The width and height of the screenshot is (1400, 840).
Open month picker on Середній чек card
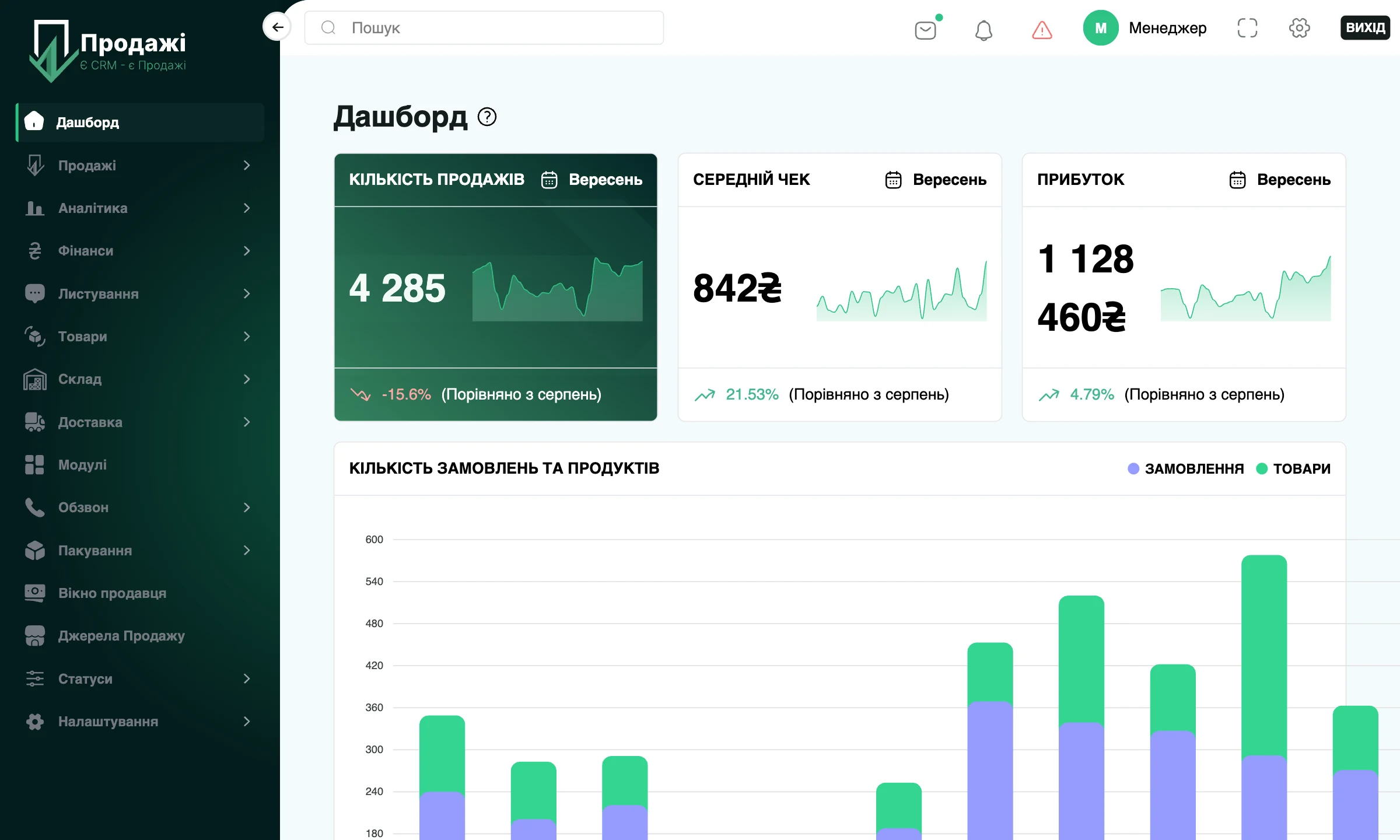pos(936,180)
